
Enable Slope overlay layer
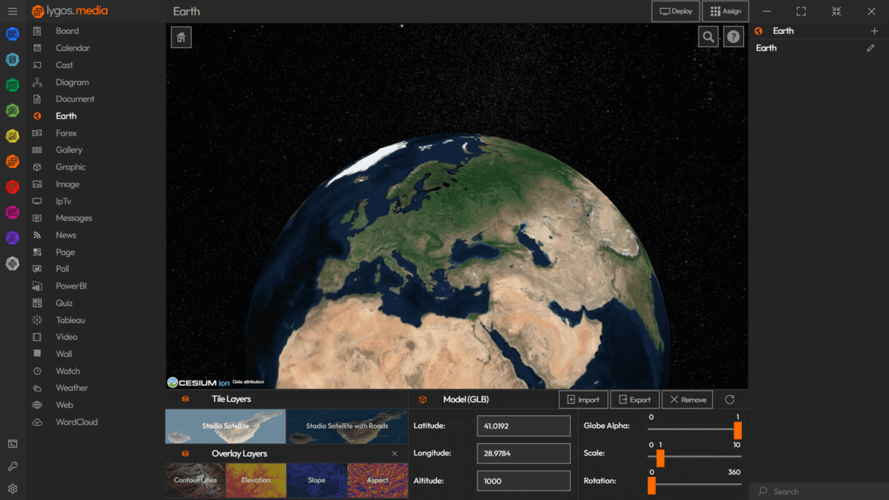pyautogui.click(x=316, y=480)
